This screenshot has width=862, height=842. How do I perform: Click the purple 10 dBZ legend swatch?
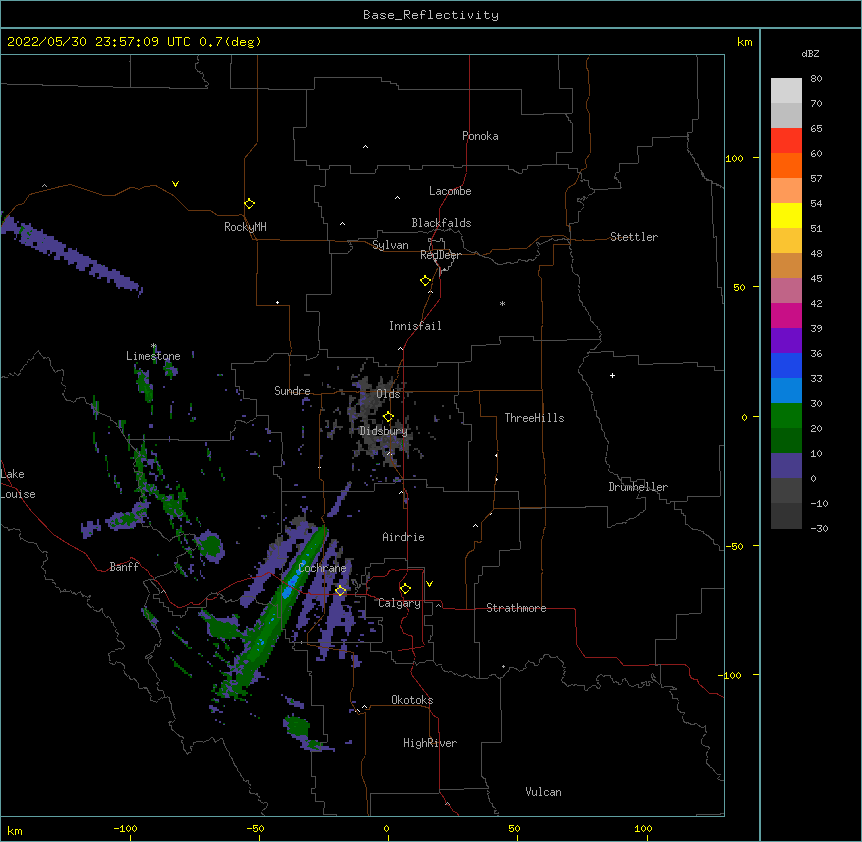786,466
